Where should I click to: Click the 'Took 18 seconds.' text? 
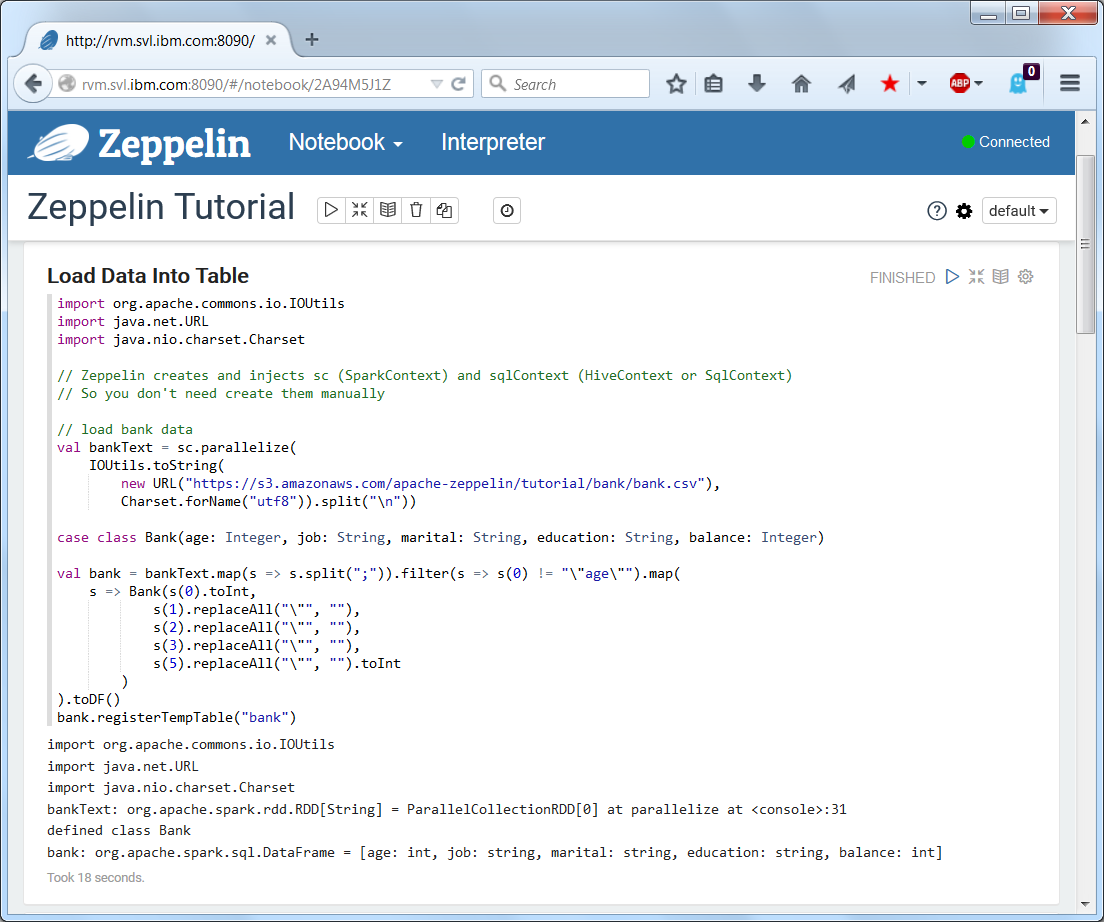[x=96, y=878]
